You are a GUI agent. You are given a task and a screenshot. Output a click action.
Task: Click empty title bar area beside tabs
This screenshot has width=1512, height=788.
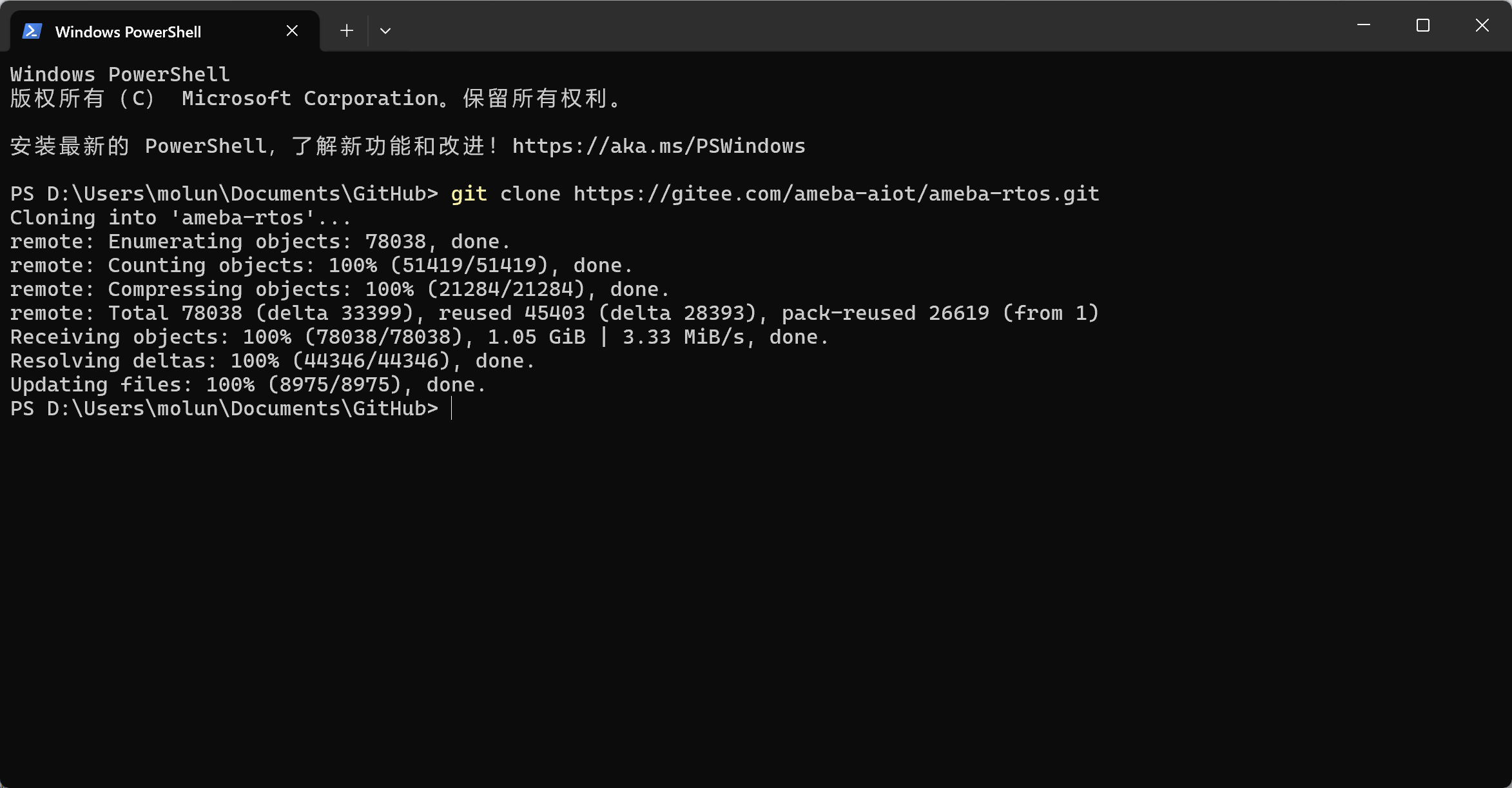[838, 26]
